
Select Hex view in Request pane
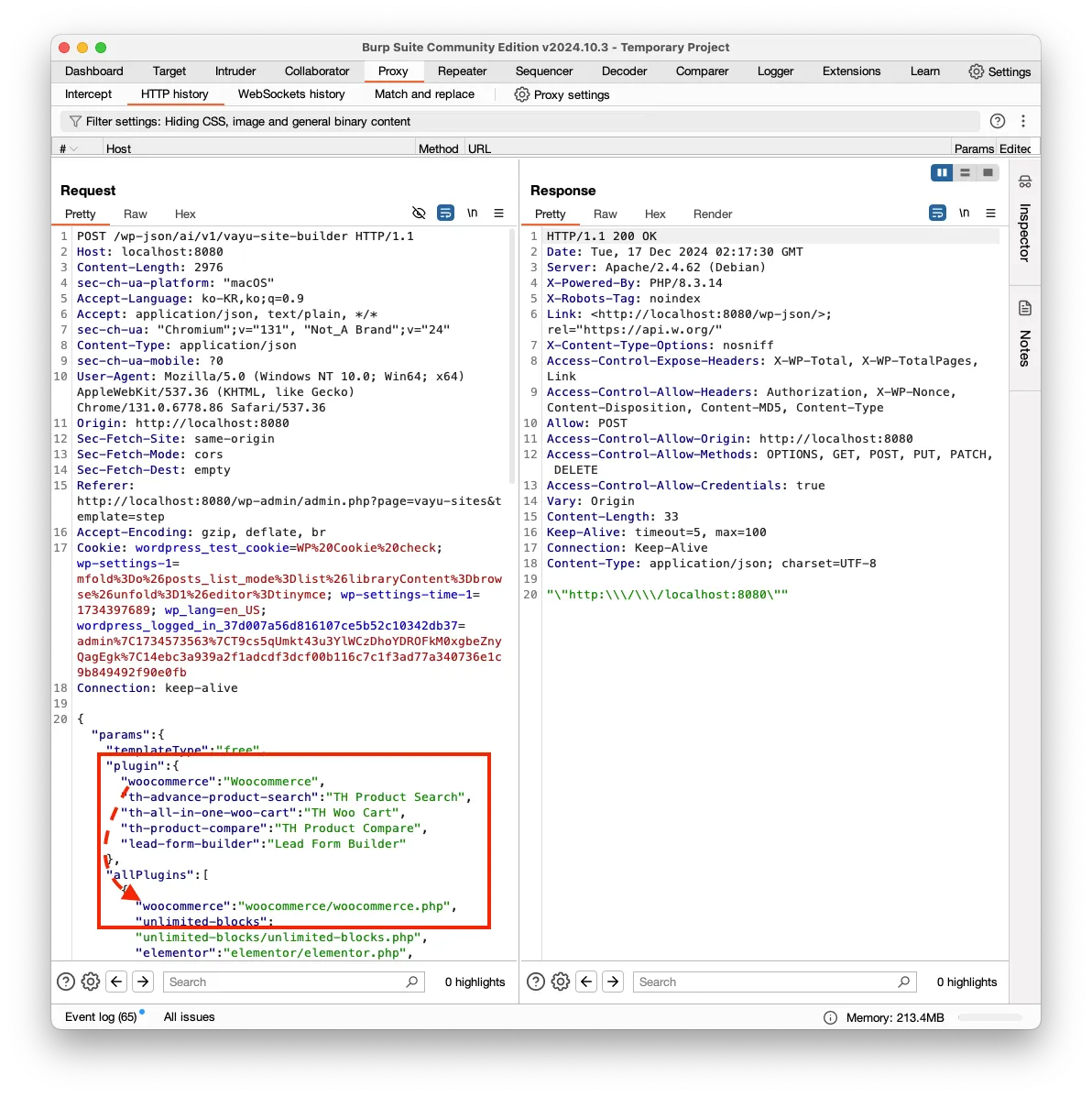tap(185, 214)
